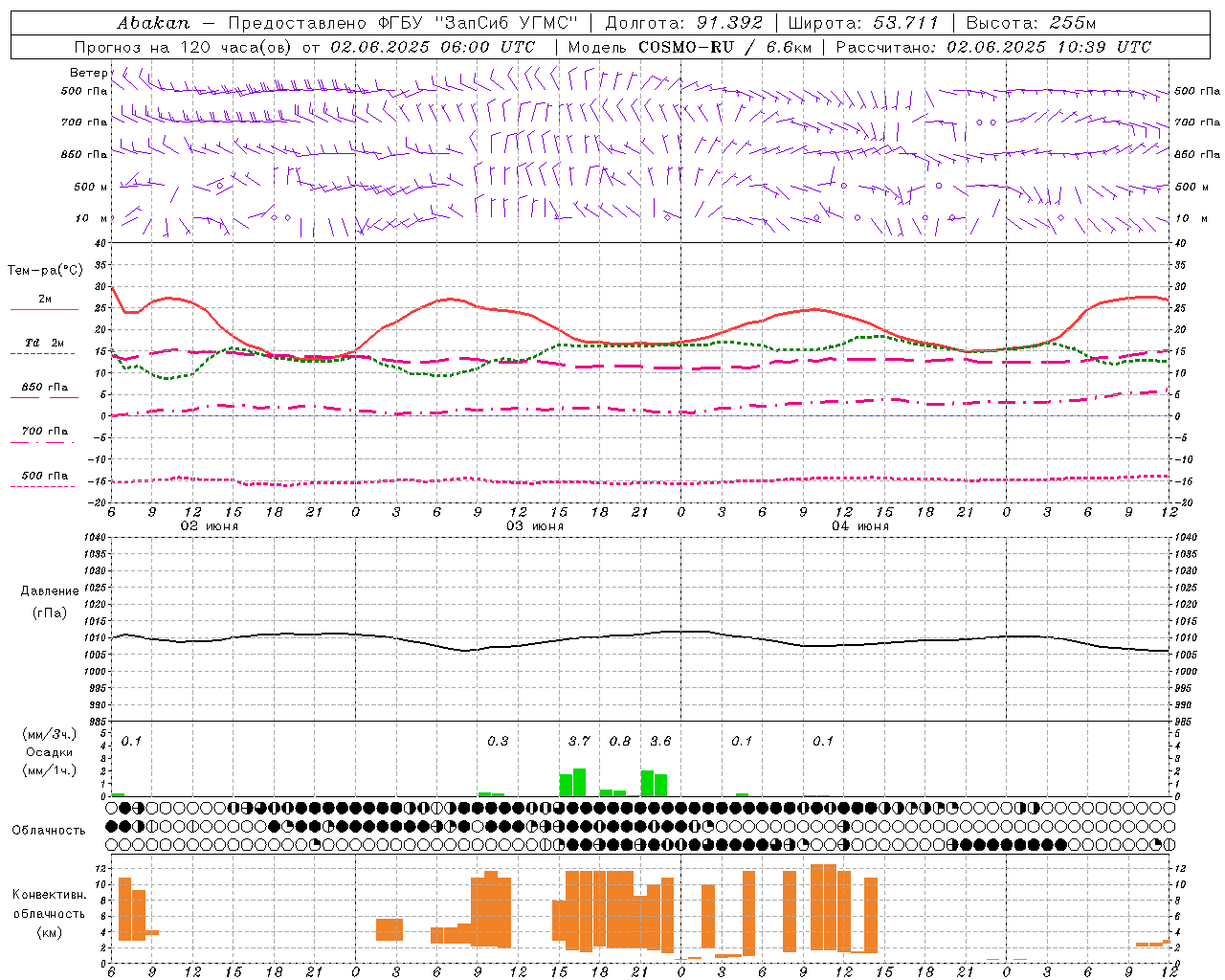The image size is (1225, 980).
Task: Click the "Ветер" wind panel label
Action: [x=89, y=73]
